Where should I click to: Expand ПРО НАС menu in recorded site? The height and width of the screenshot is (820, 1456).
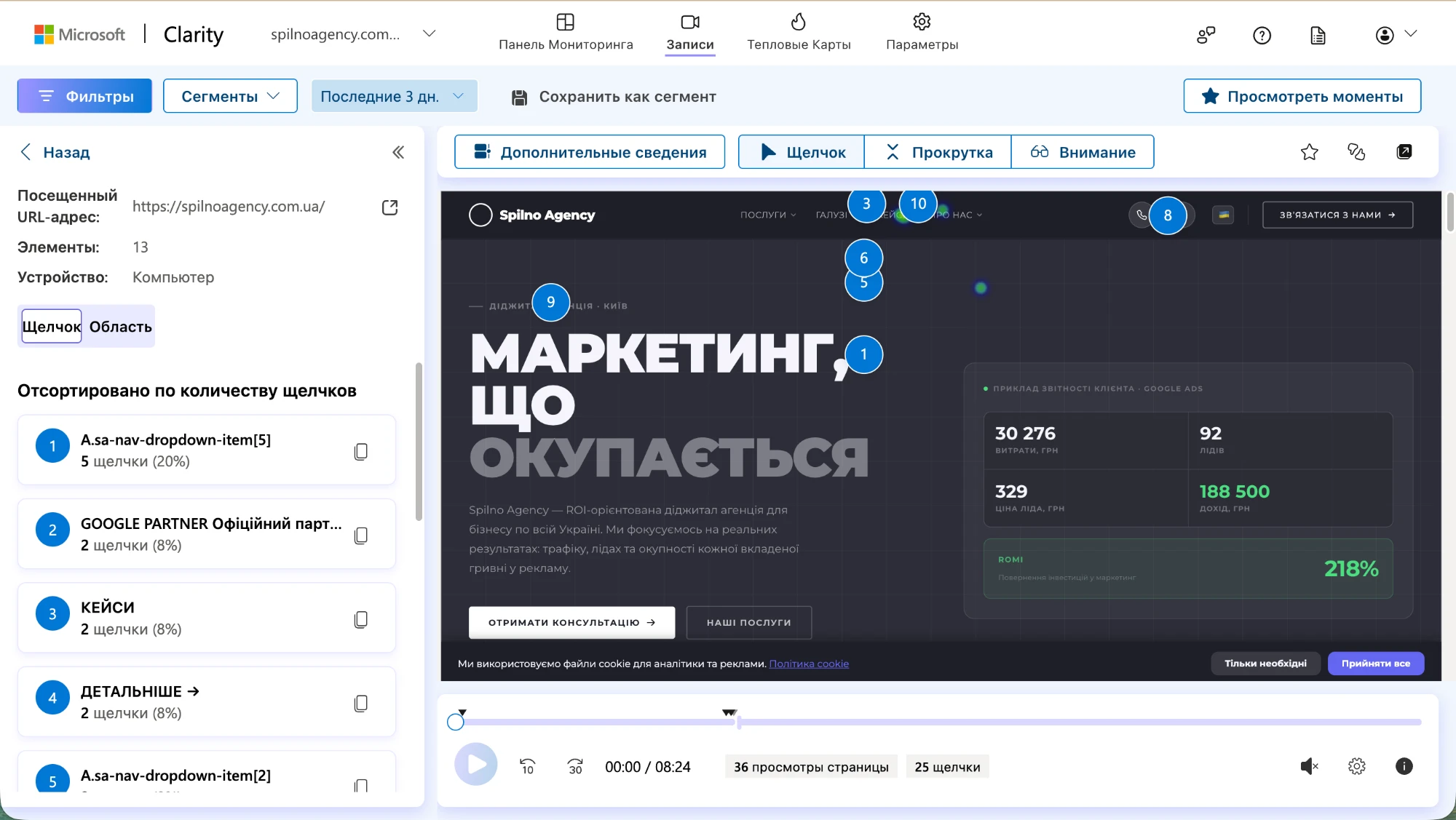960,215
